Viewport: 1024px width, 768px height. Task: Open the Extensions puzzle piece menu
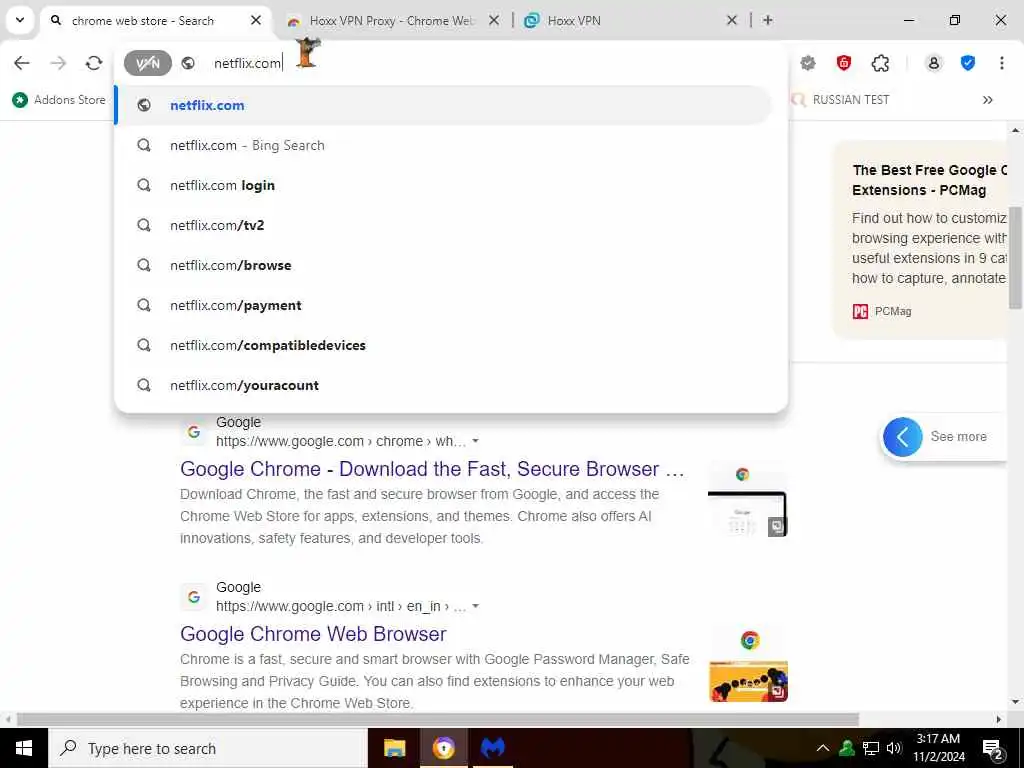pos(880,63)
